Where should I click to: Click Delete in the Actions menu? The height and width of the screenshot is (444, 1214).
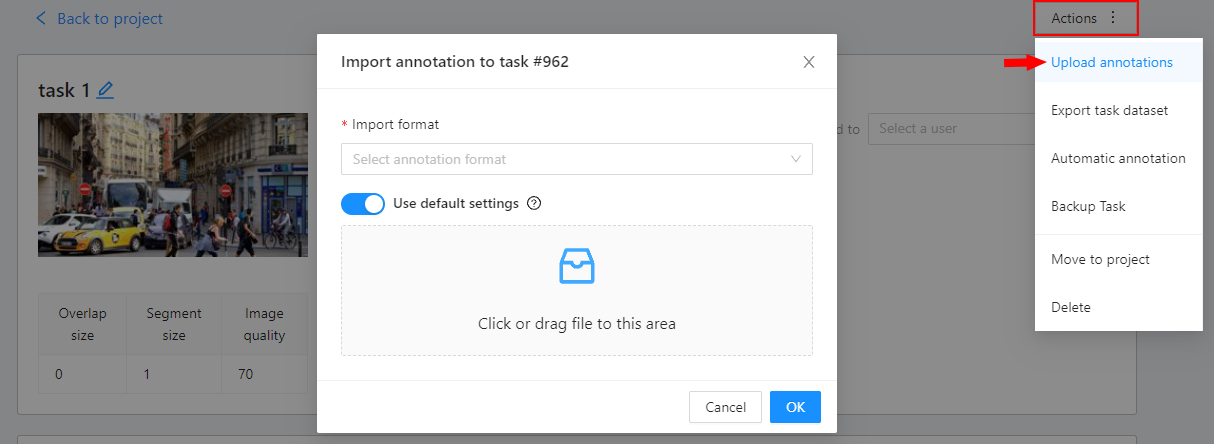(x=1070, y=308)
